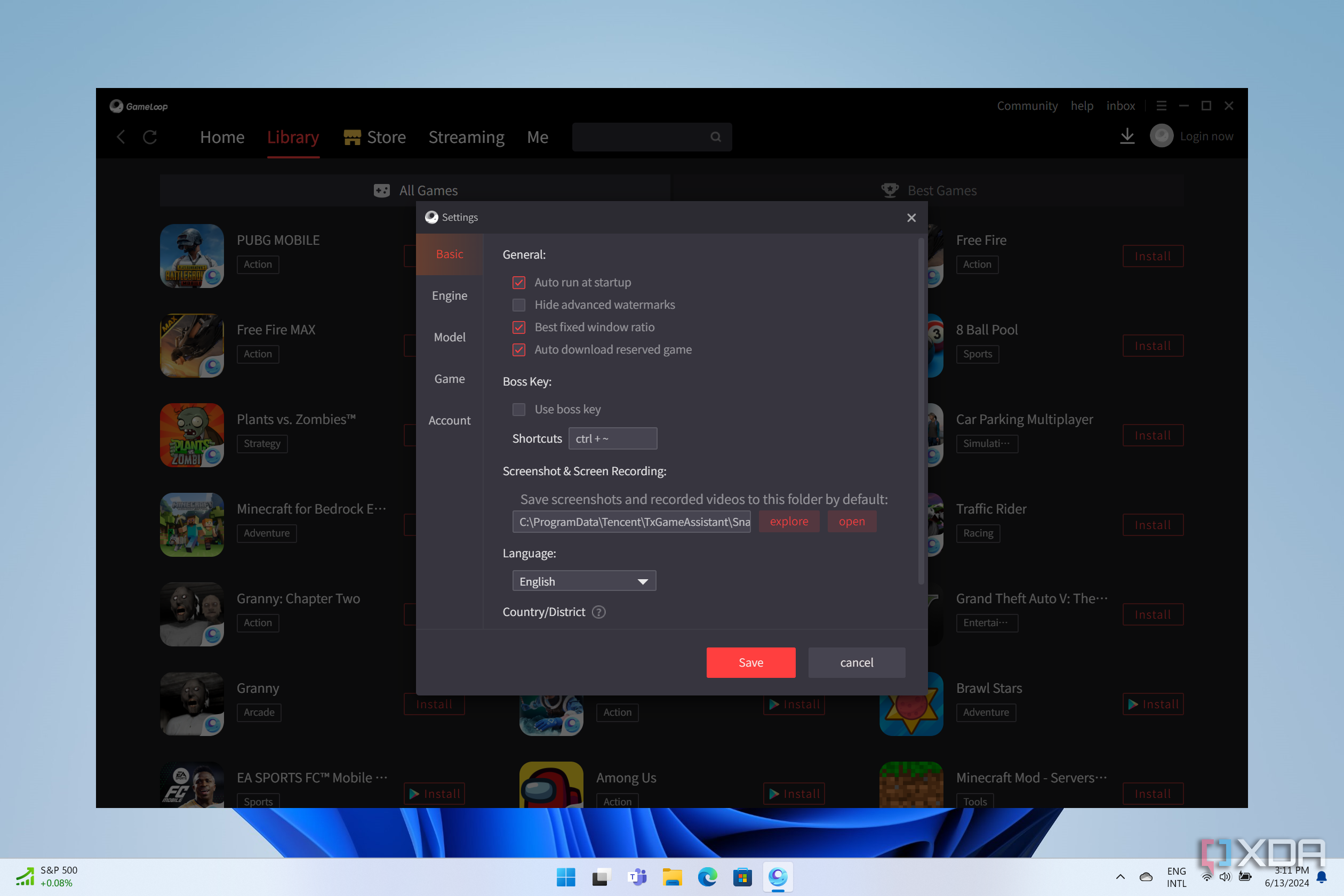The image size is (1344, 896).
Task: Open Free Fire MAX game icon
Action: 192,346
